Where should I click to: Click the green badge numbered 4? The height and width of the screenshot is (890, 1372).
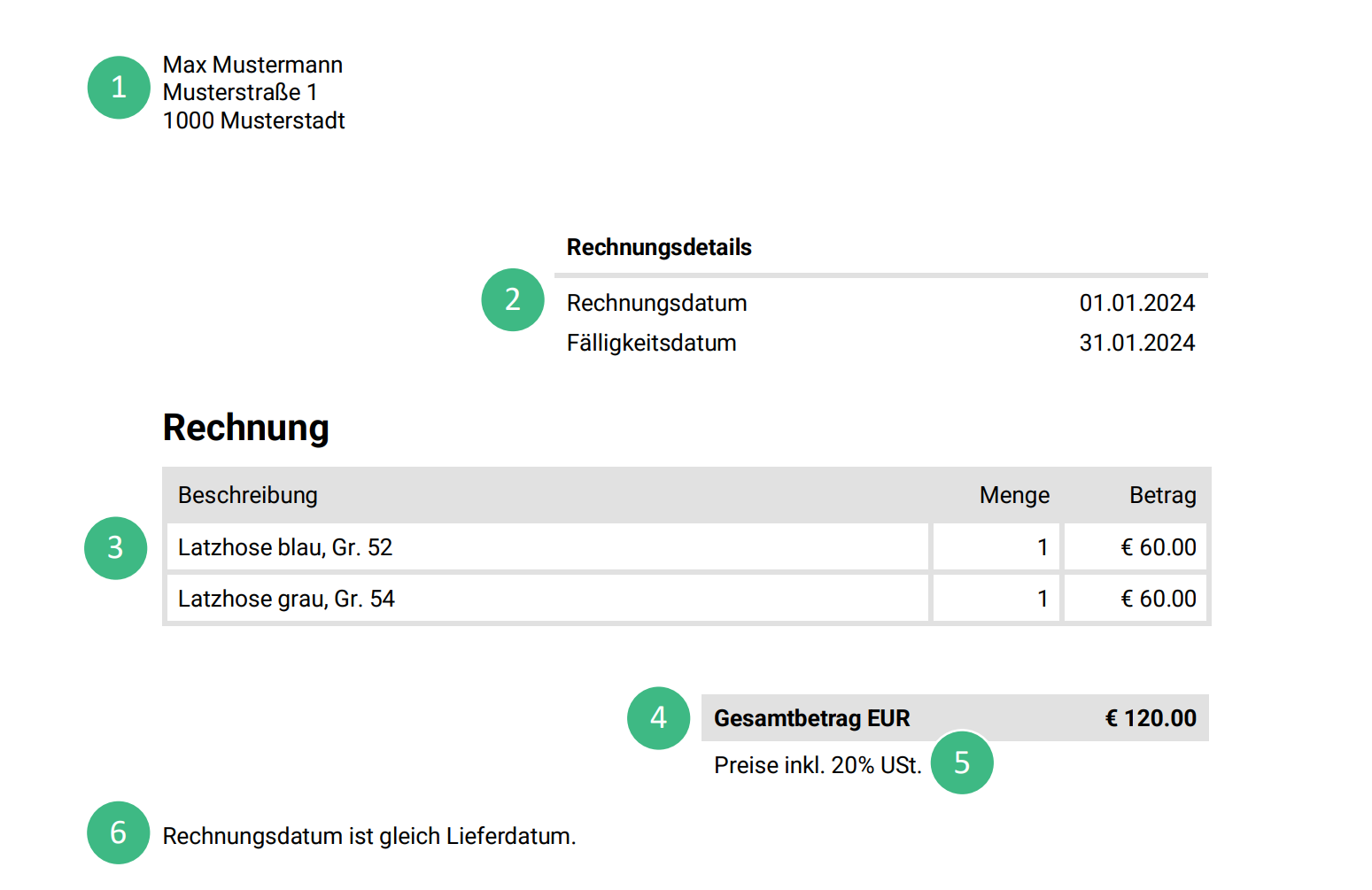(x=658, y=718)
